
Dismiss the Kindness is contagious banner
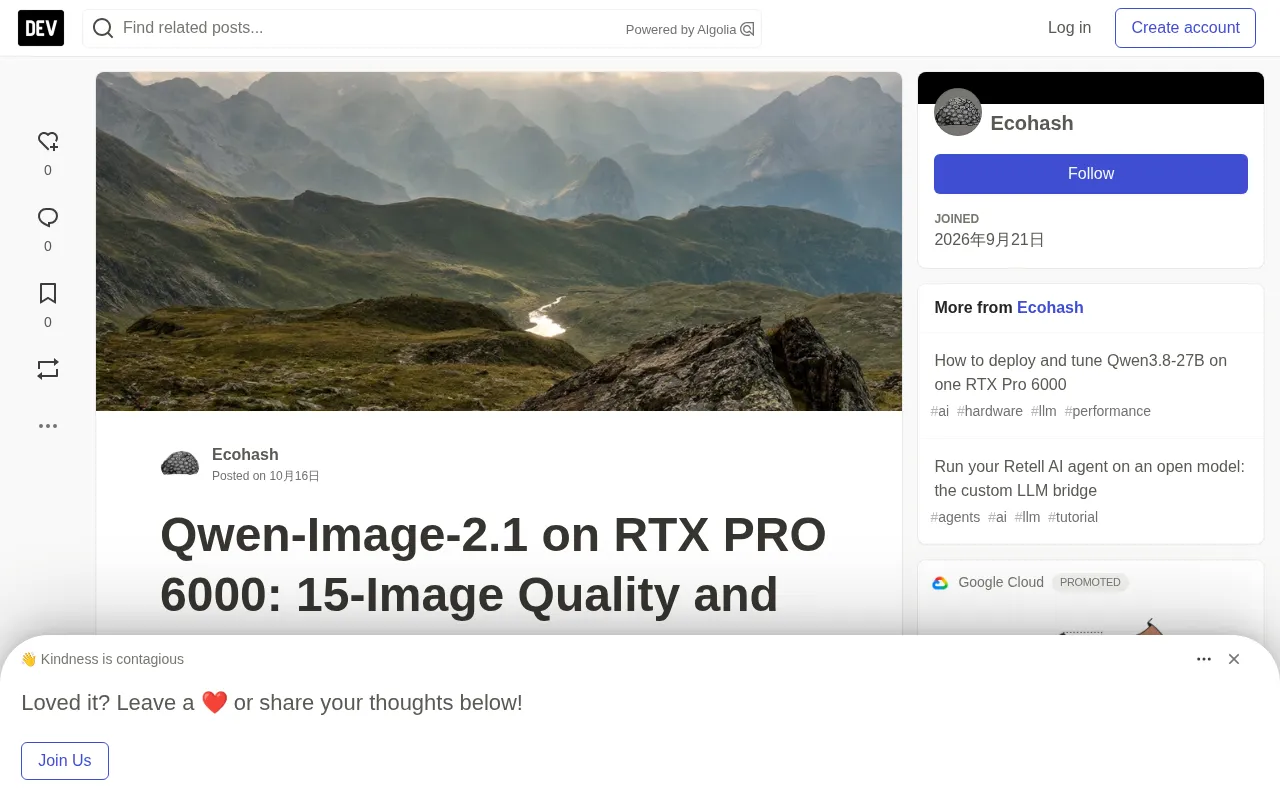pos(1234,659)
